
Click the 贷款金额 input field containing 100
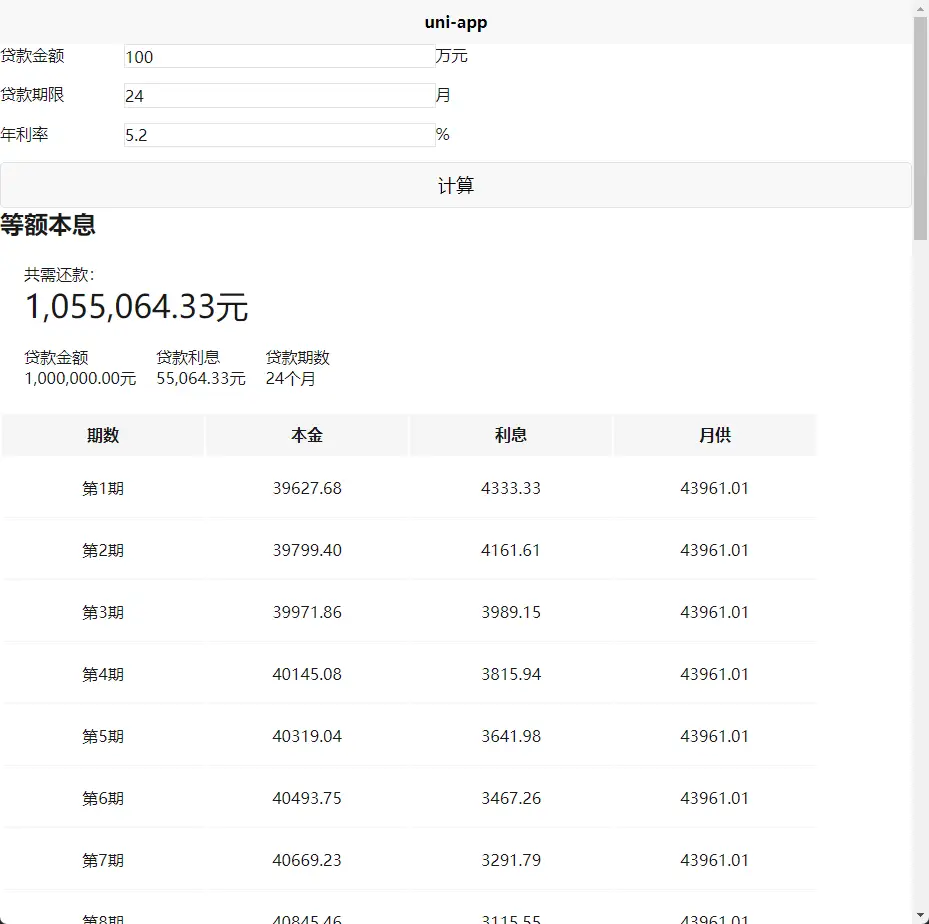coord(279,57)
